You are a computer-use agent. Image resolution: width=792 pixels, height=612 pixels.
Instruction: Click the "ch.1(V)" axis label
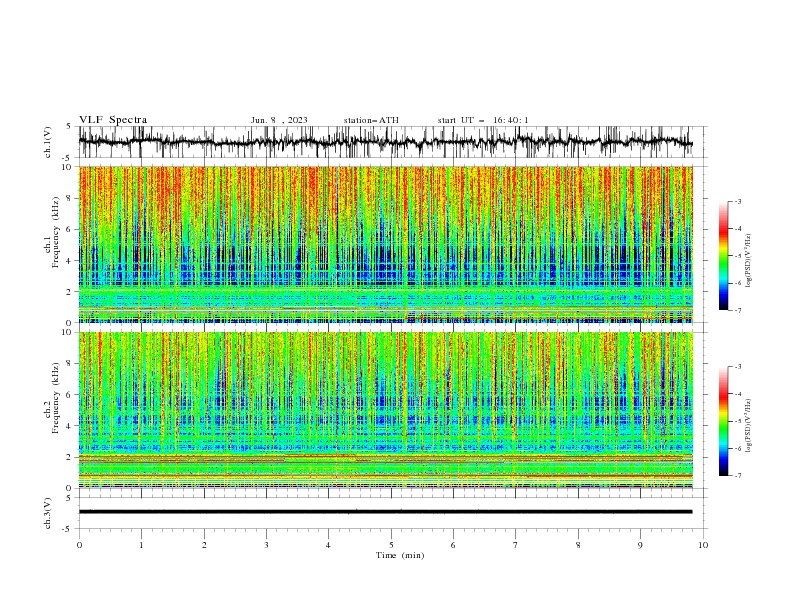point(48,142)
